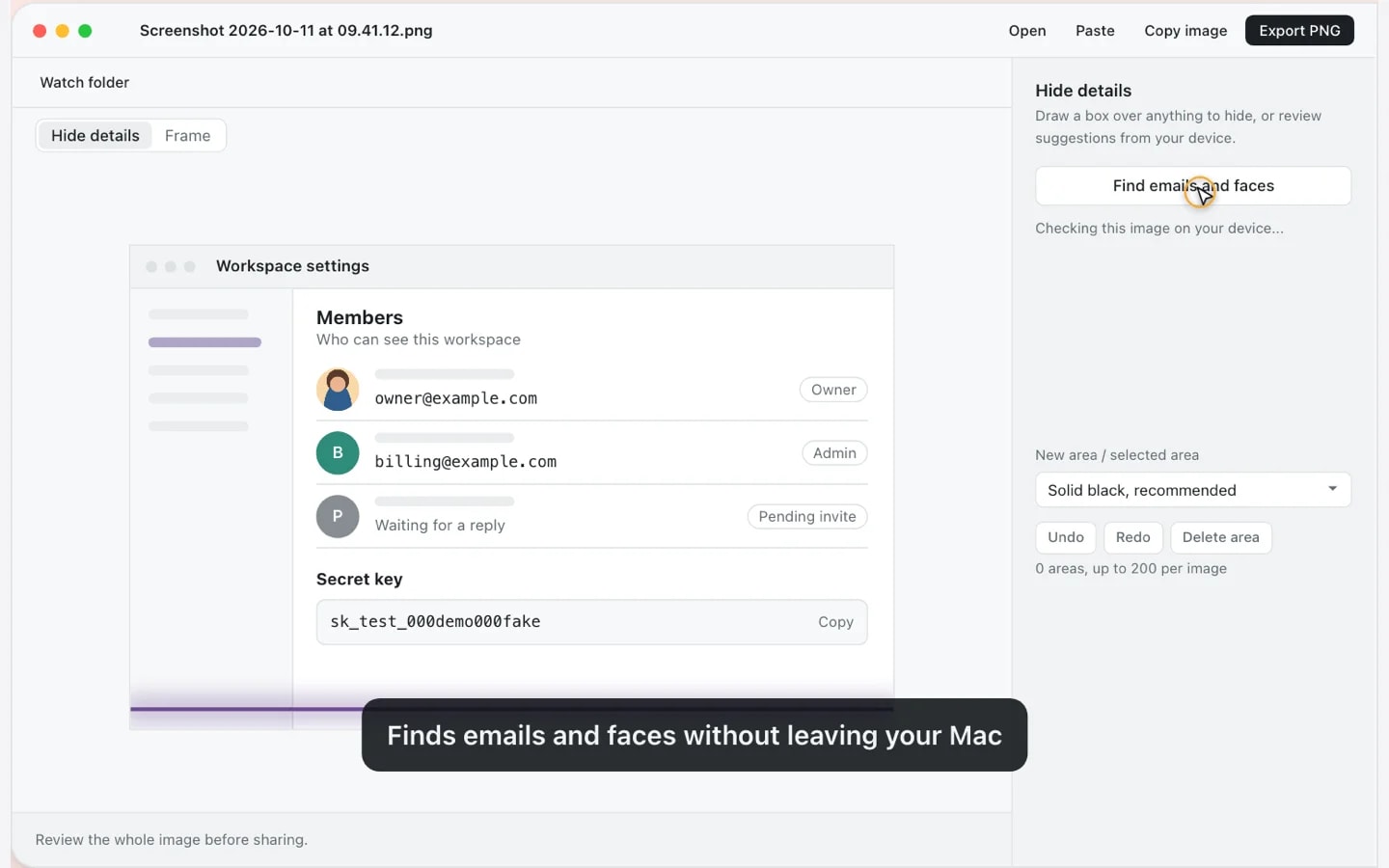Click the Undo button
The height and width of the screenshot is (868, 1389).
pos(1066,537)
